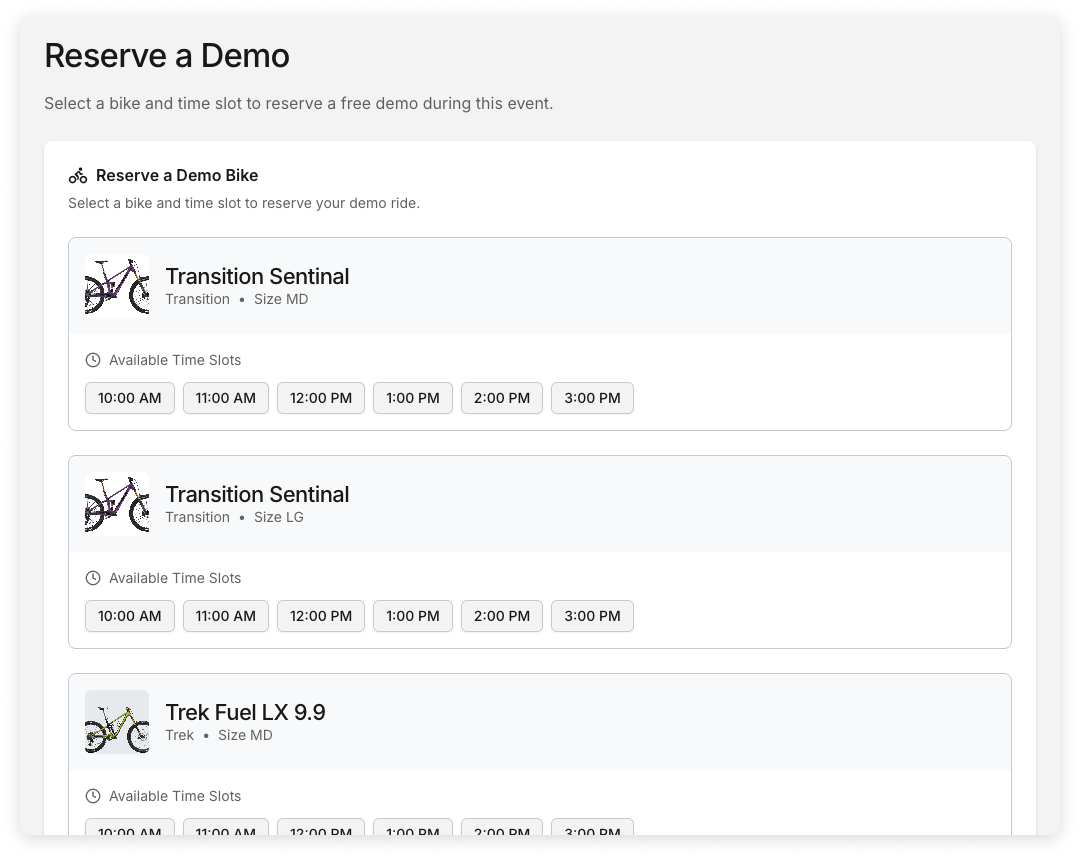Viewport: 1080px width, 859px height.
Task: Click clock icon in Transition Sentinal LG card
Action: coord(93,578)
